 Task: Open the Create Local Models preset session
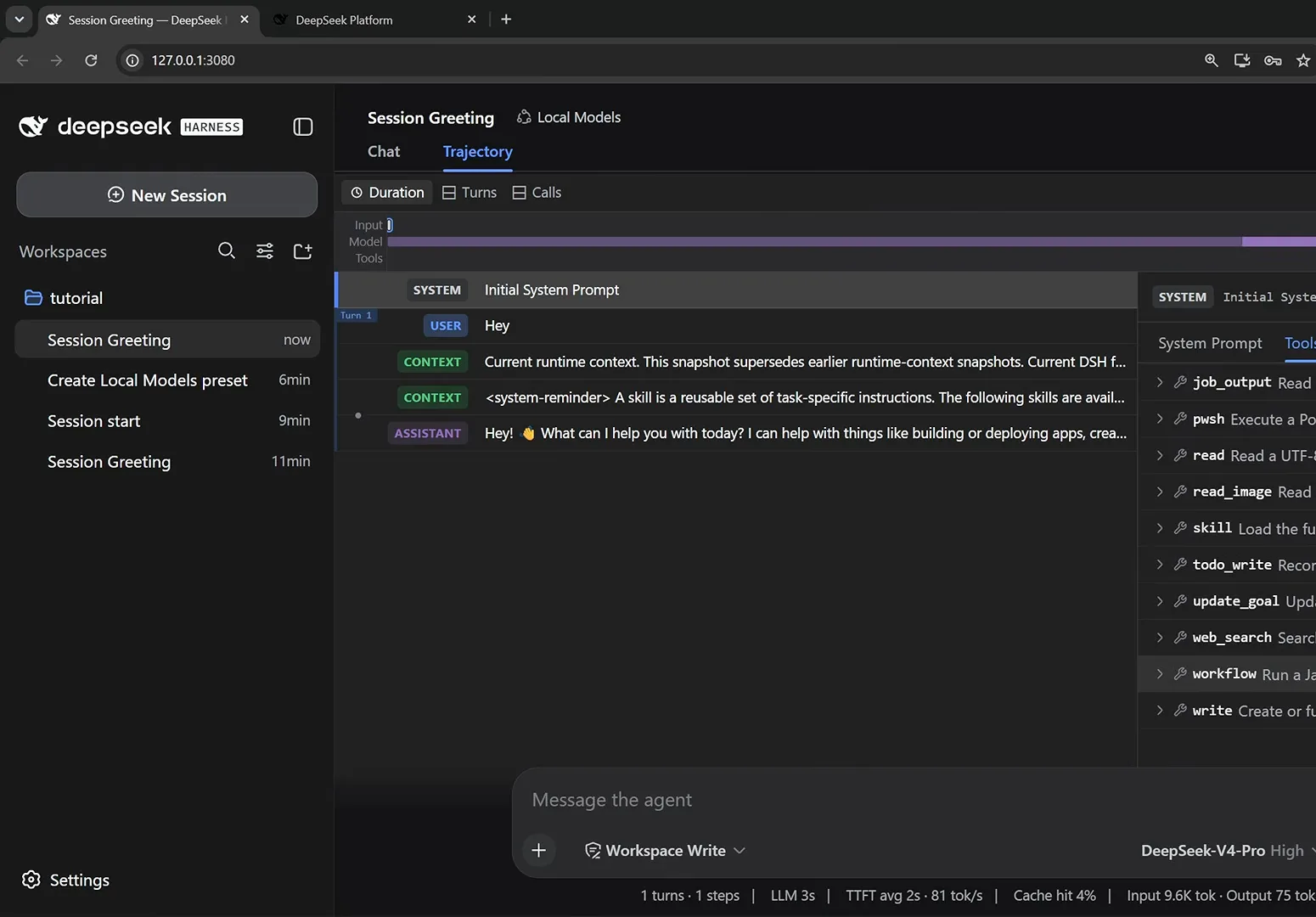(167, 380)
